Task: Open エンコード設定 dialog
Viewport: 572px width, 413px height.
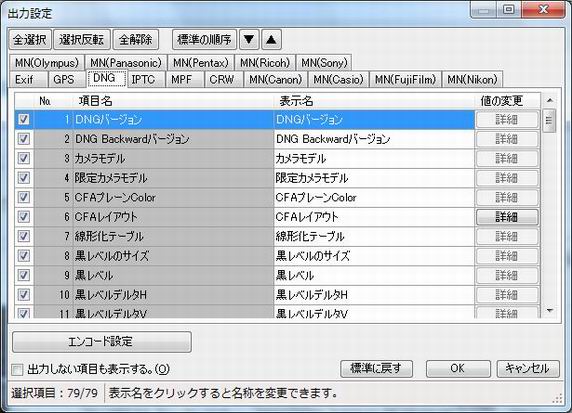Action: click(102, 341)
